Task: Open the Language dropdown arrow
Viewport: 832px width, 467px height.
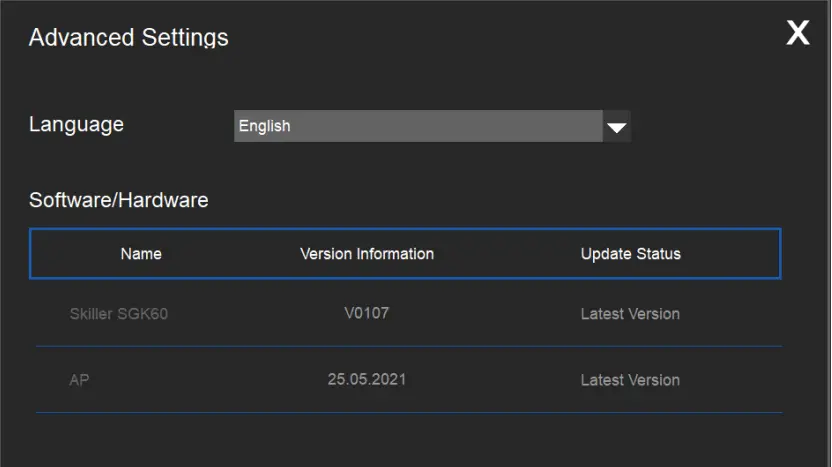Action: pos(617,127)
